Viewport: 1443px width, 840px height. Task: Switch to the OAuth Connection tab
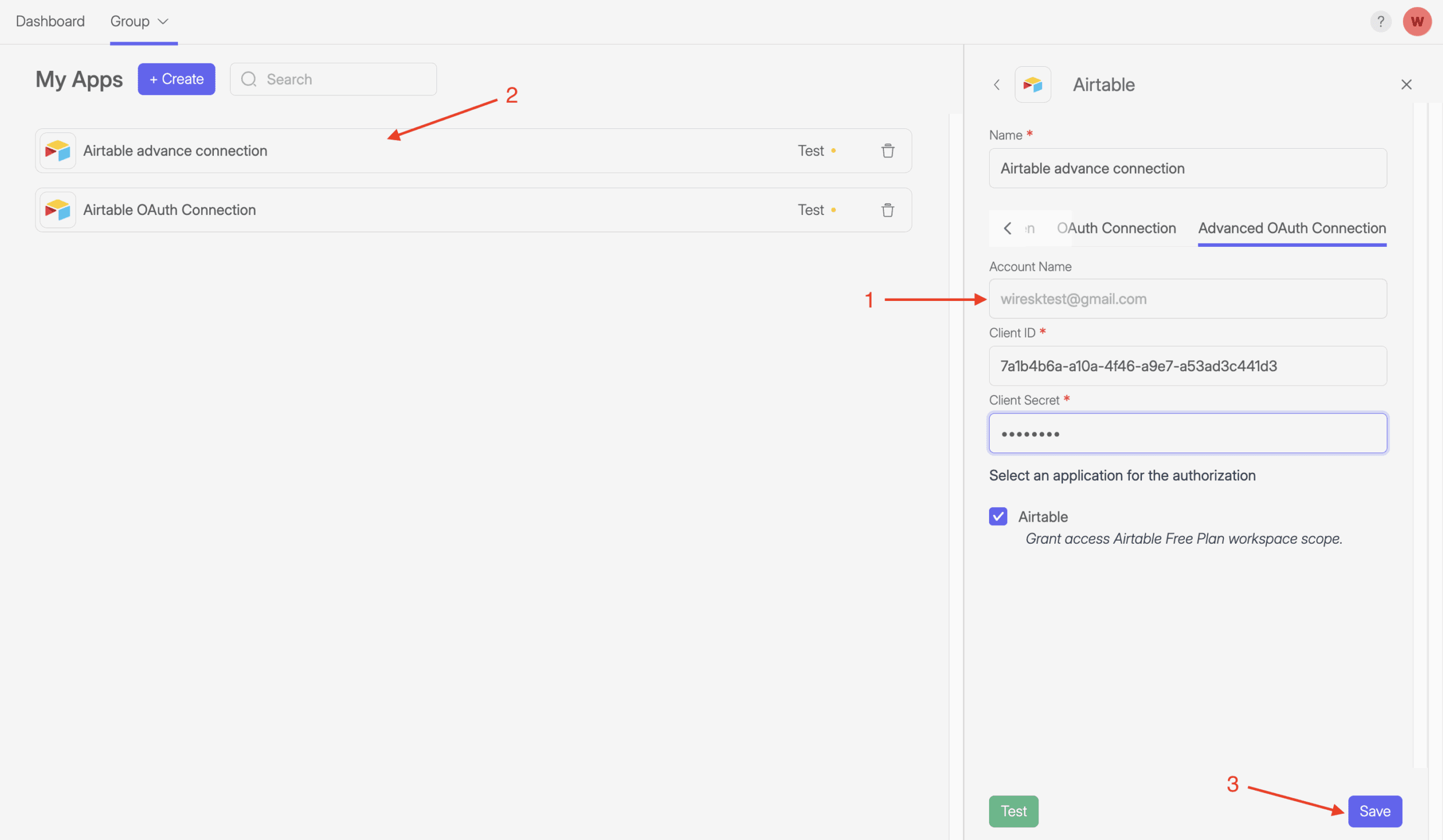point(1116,228)
